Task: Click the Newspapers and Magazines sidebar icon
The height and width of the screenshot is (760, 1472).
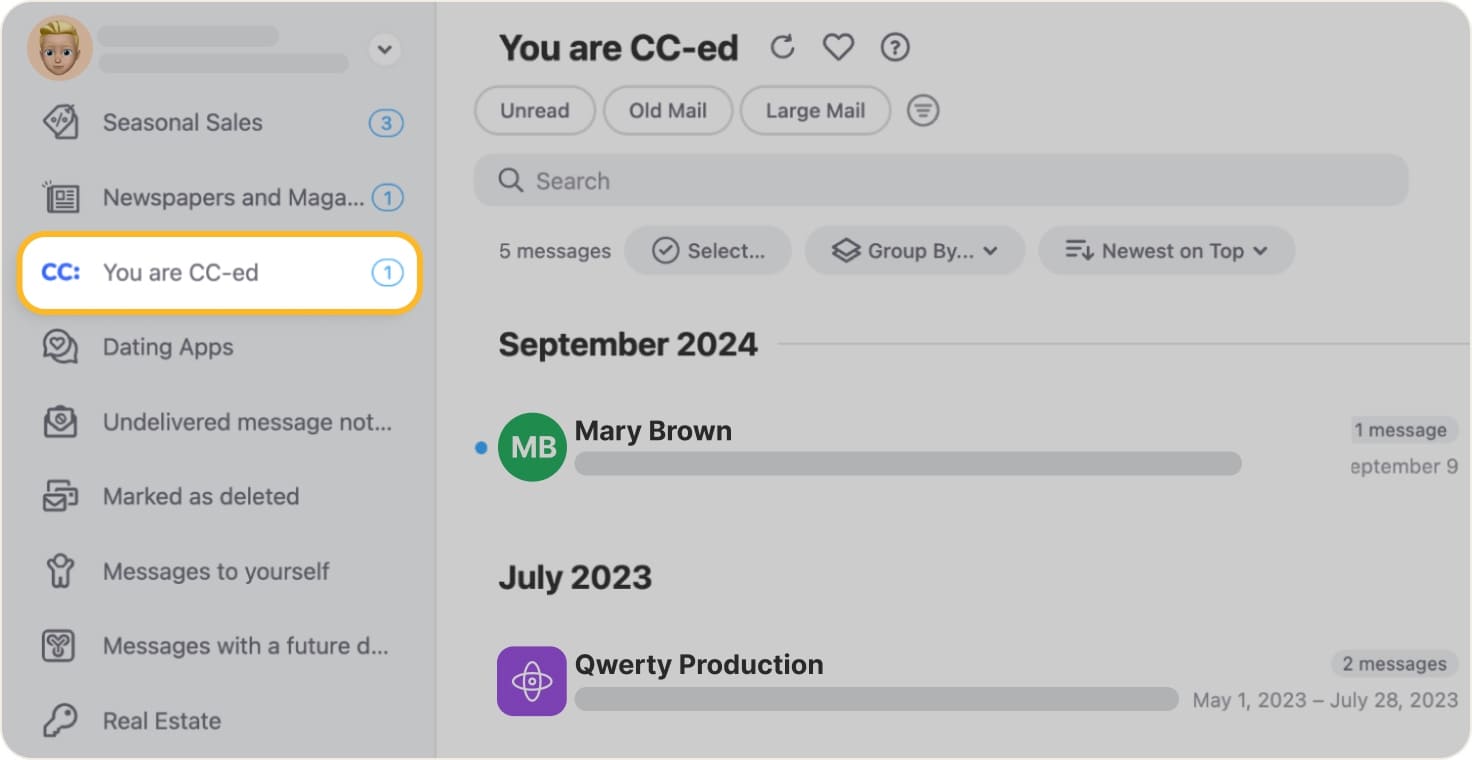Action: pyautogui.click(x=61, y=197)
